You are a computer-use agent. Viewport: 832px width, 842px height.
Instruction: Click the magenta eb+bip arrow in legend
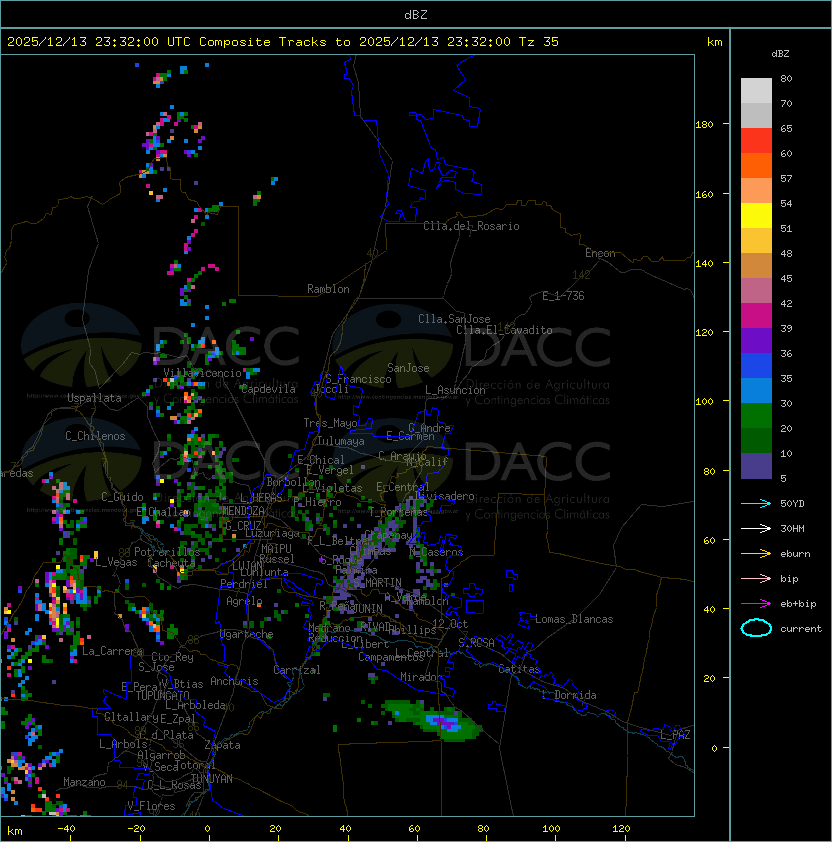(x=756, y=604)
